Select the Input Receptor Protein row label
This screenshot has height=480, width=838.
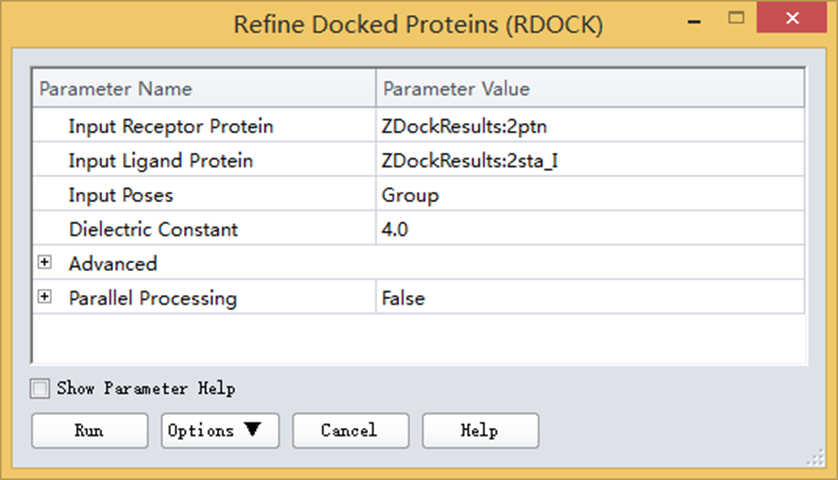(171, 127)
